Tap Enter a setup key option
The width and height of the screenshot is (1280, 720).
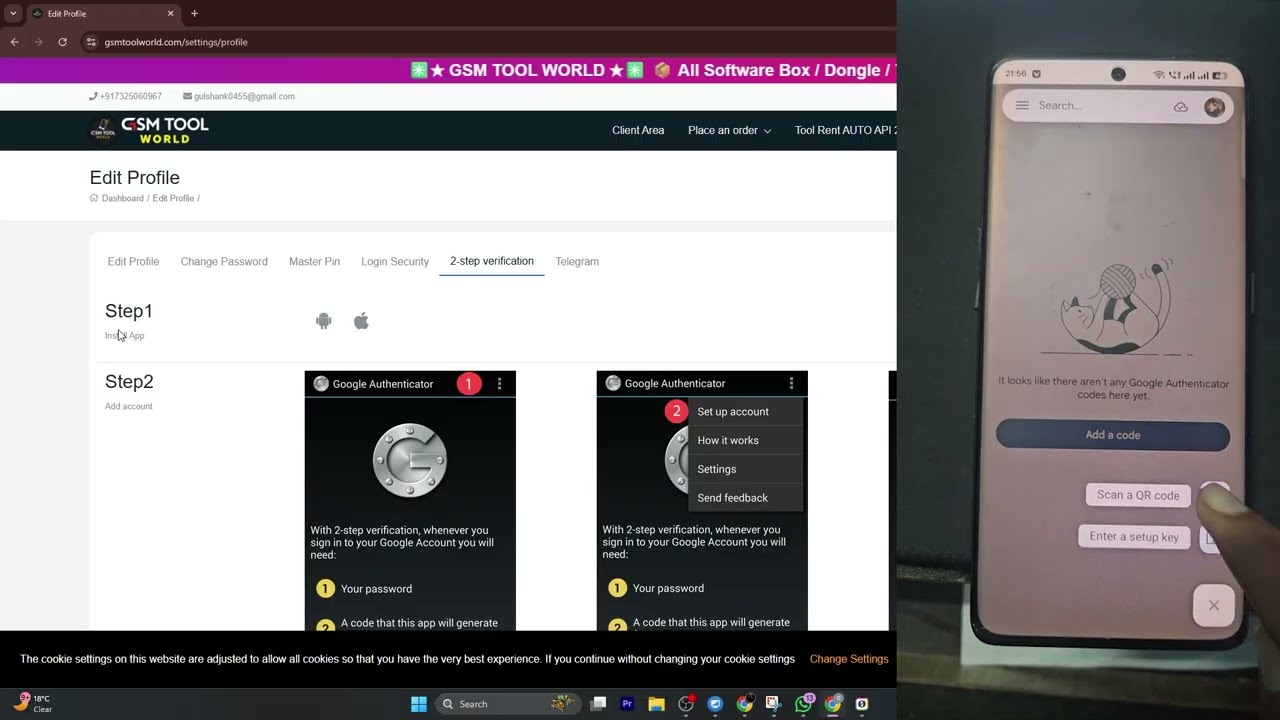(x=1134, y=537)
